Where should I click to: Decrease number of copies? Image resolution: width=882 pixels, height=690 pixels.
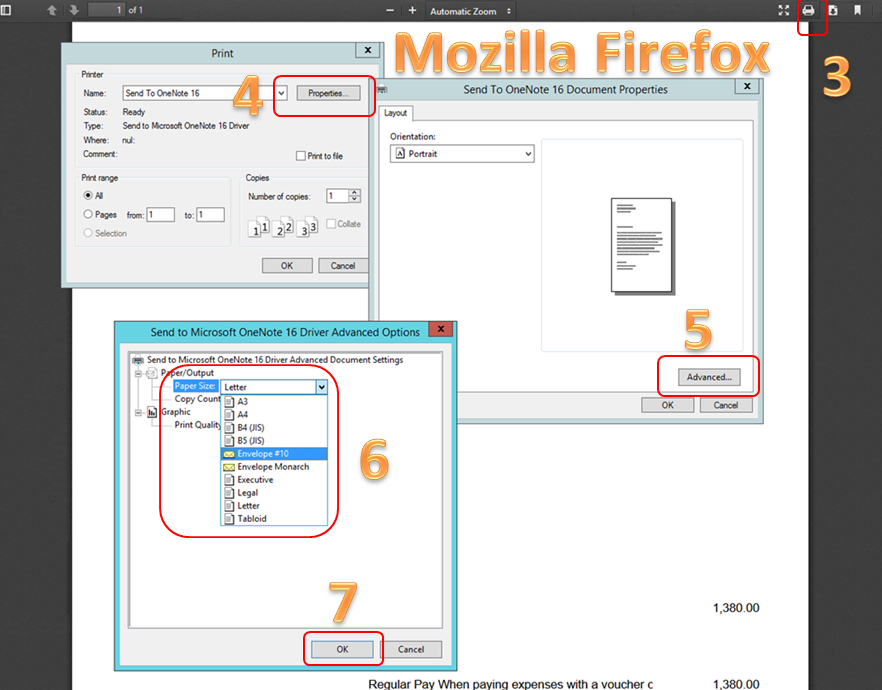click(x=354, y=199)
